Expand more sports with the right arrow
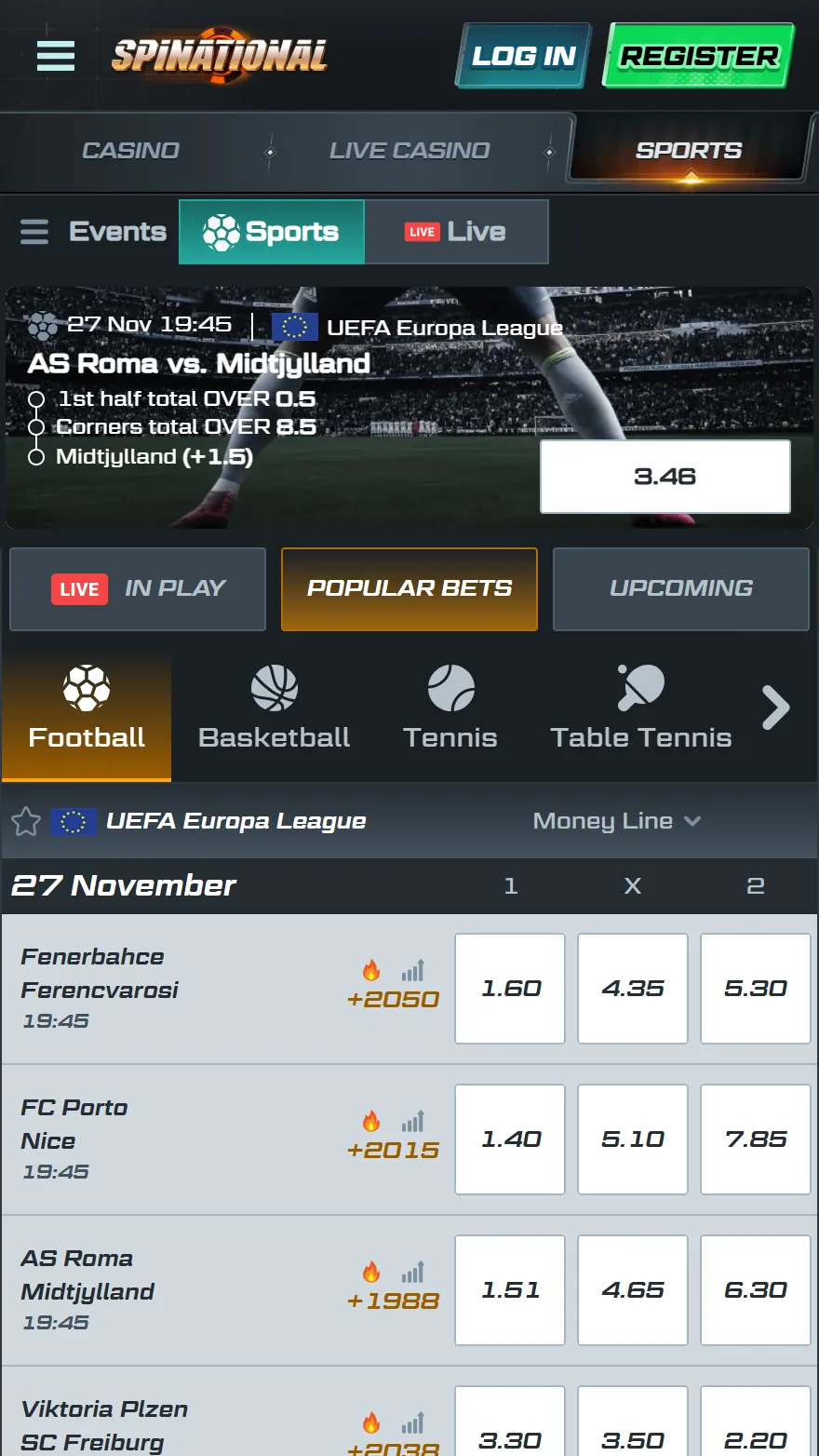The image size is (819, 1456). (775, 708)
